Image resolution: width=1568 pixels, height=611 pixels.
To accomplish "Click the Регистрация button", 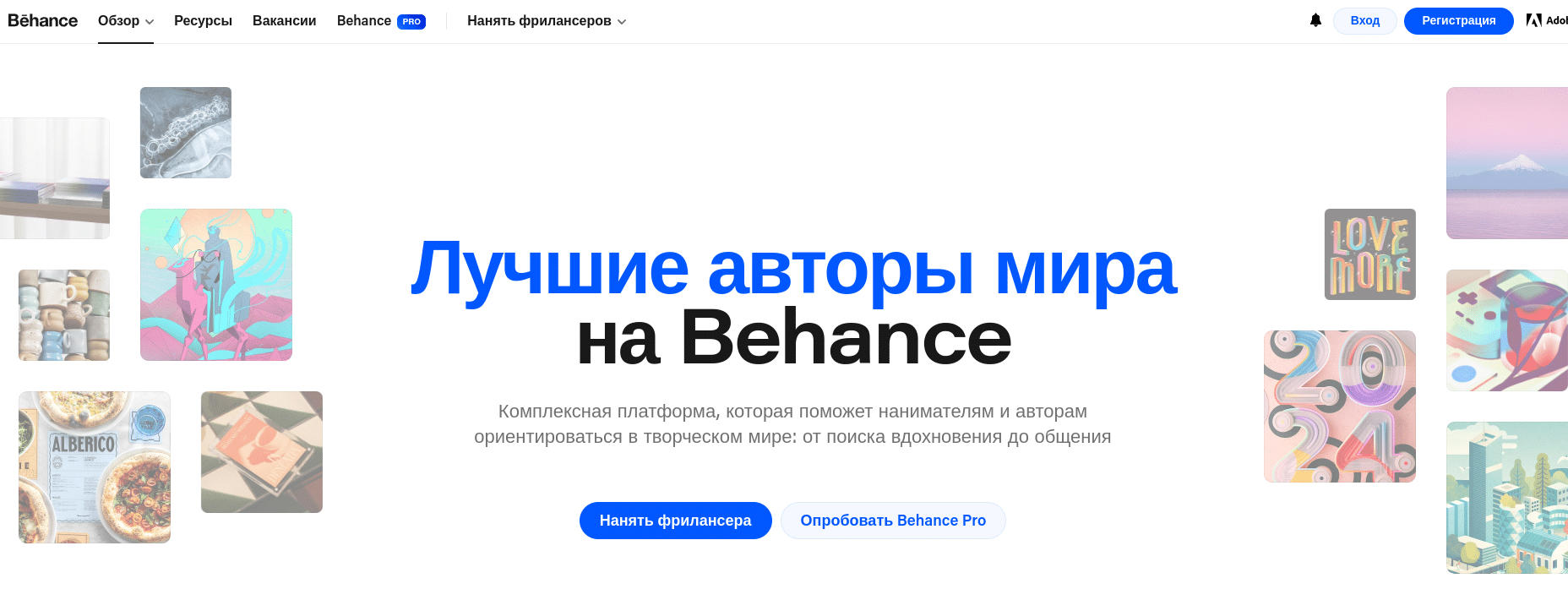I will click(1459, 21).
